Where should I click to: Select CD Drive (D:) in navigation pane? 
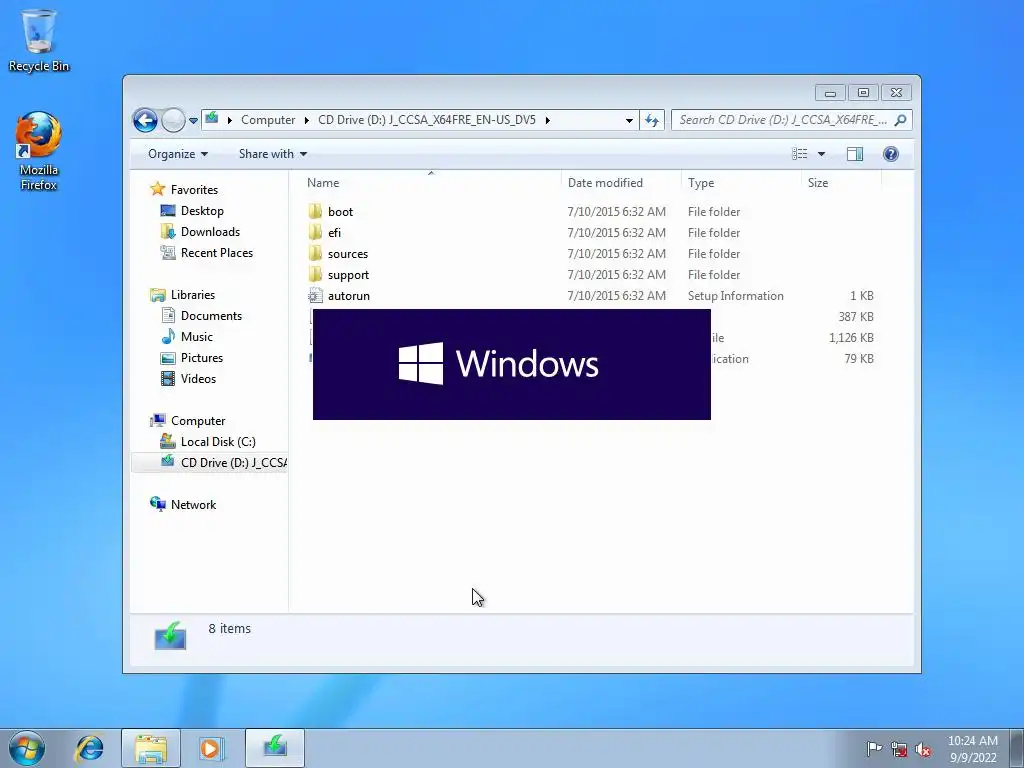click(210, 462)
